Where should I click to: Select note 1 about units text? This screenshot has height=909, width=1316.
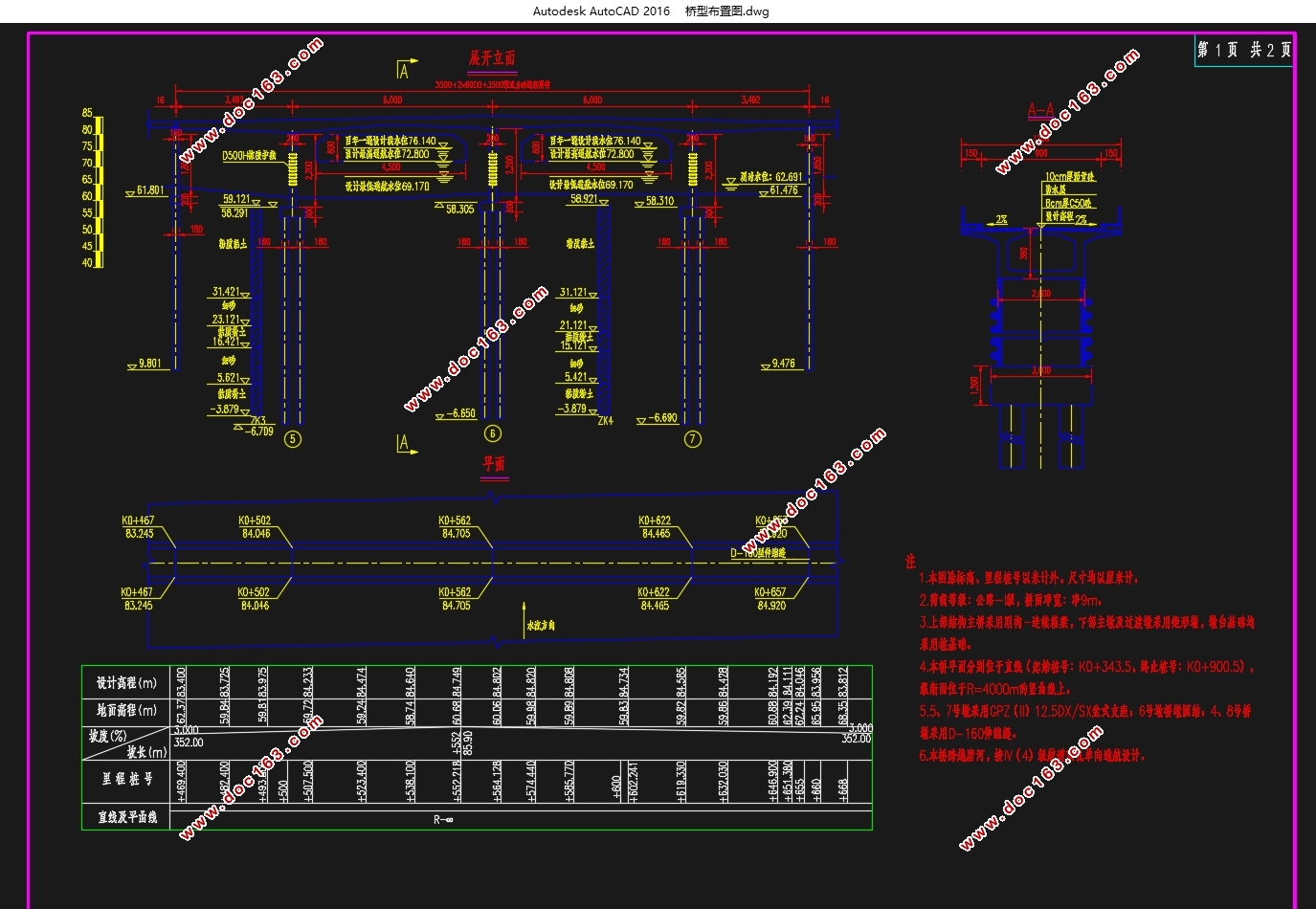click(x=1029, y=579)
